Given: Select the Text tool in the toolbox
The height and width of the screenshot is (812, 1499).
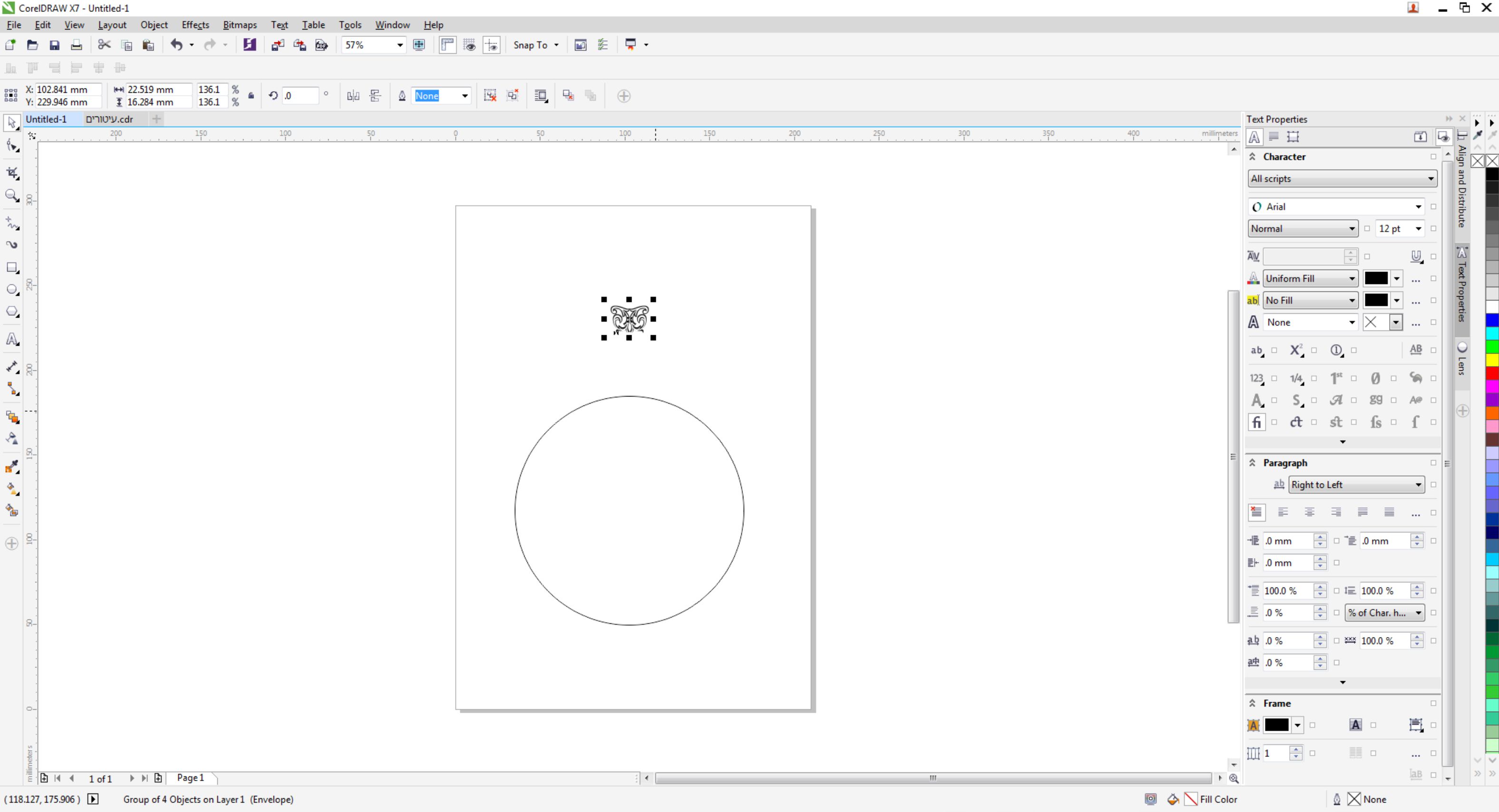Looking at the screenshot, I should (x=12, y=339).
